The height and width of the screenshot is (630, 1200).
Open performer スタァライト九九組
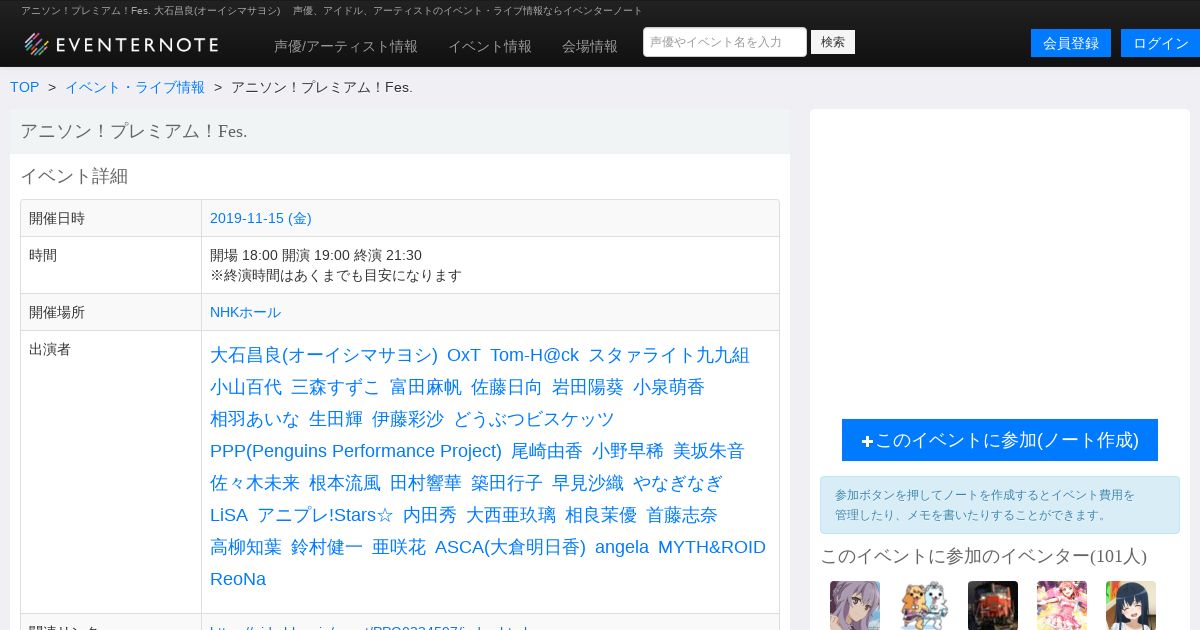tap(669, 355)
